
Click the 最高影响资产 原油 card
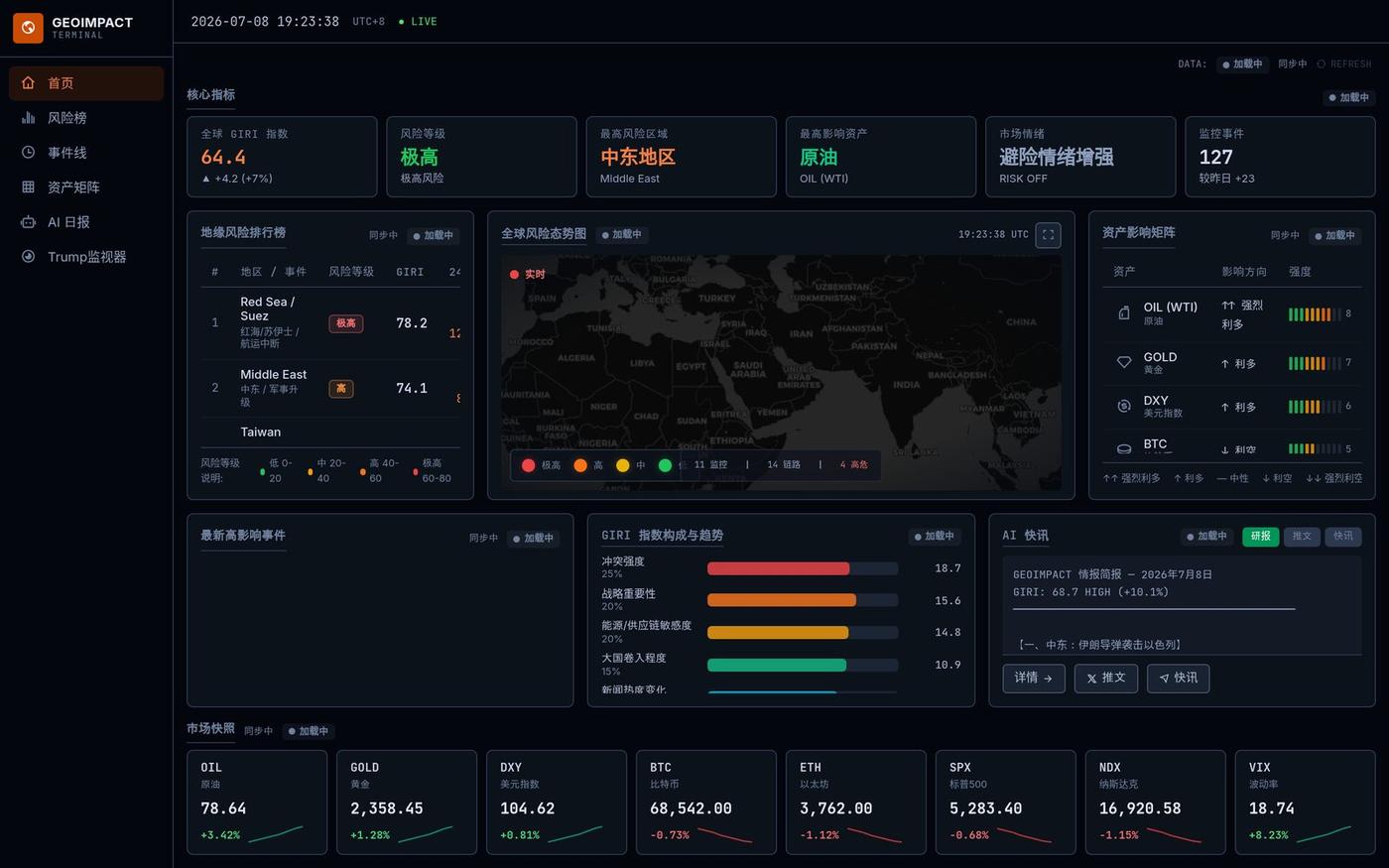click(x=881, y=157)
